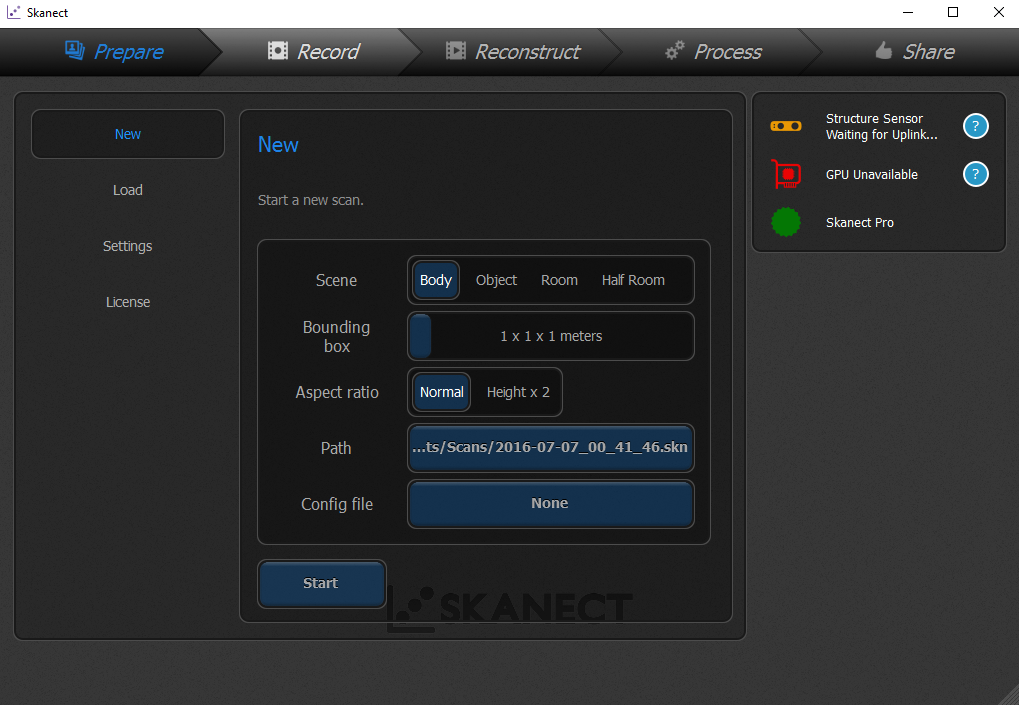Viewport: 1019px width, 705px height.
Task: Click the Path label
Action: pyautogui.click(x=336, y=448)
